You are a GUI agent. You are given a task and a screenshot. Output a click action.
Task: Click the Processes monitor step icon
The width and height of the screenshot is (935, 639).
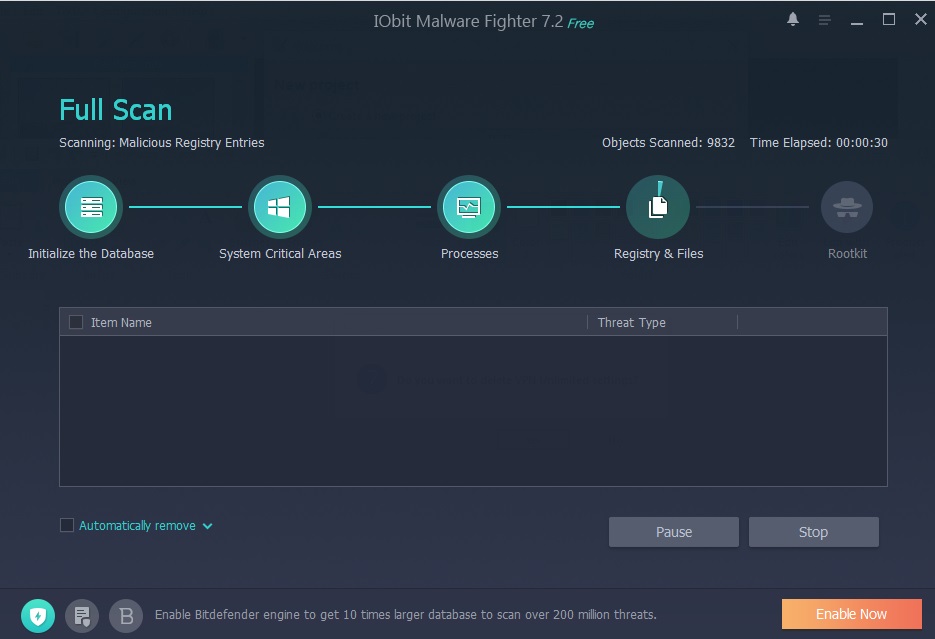pyautogui.click(x=469, y=207)
